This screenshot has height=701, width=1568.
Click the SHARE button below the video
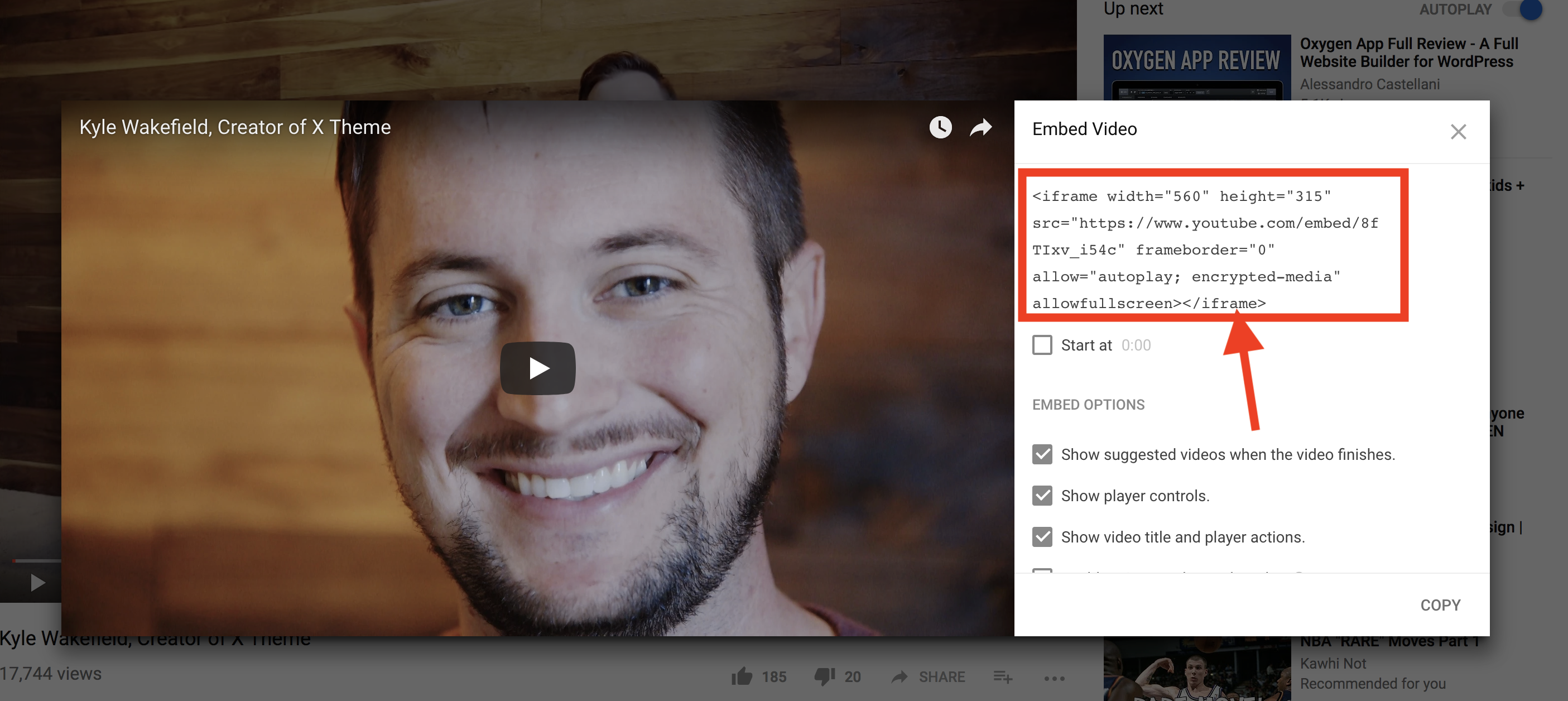click(929, 676)
